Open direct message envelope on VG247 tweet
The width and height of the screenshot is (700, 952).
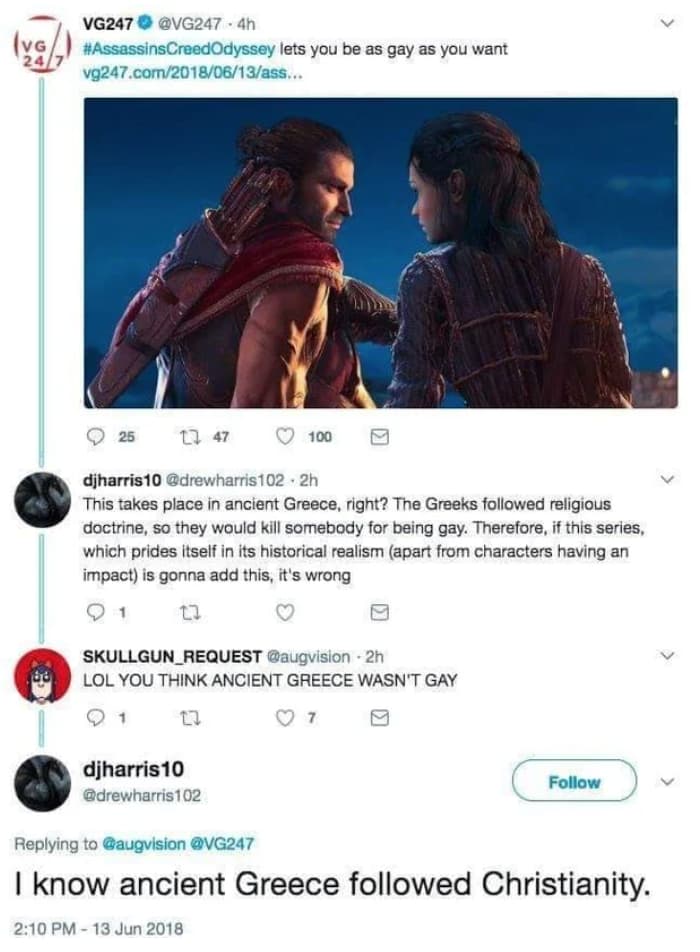(379, 437)
